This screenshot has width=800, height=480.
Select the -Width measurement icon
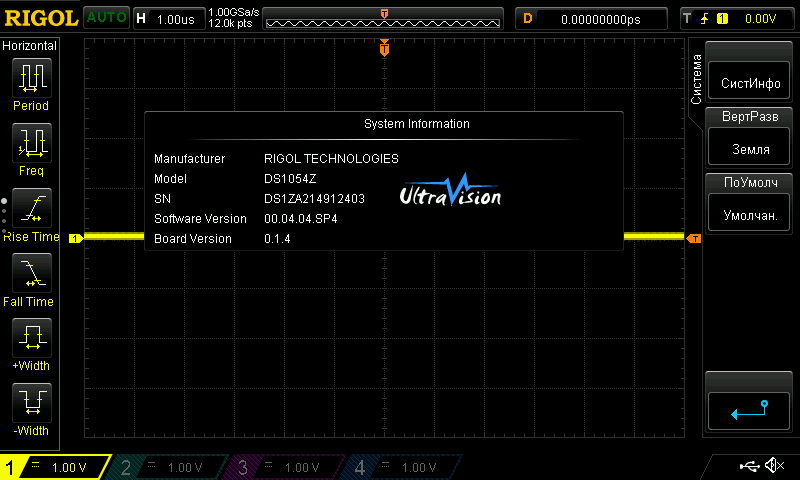point(31,404)
